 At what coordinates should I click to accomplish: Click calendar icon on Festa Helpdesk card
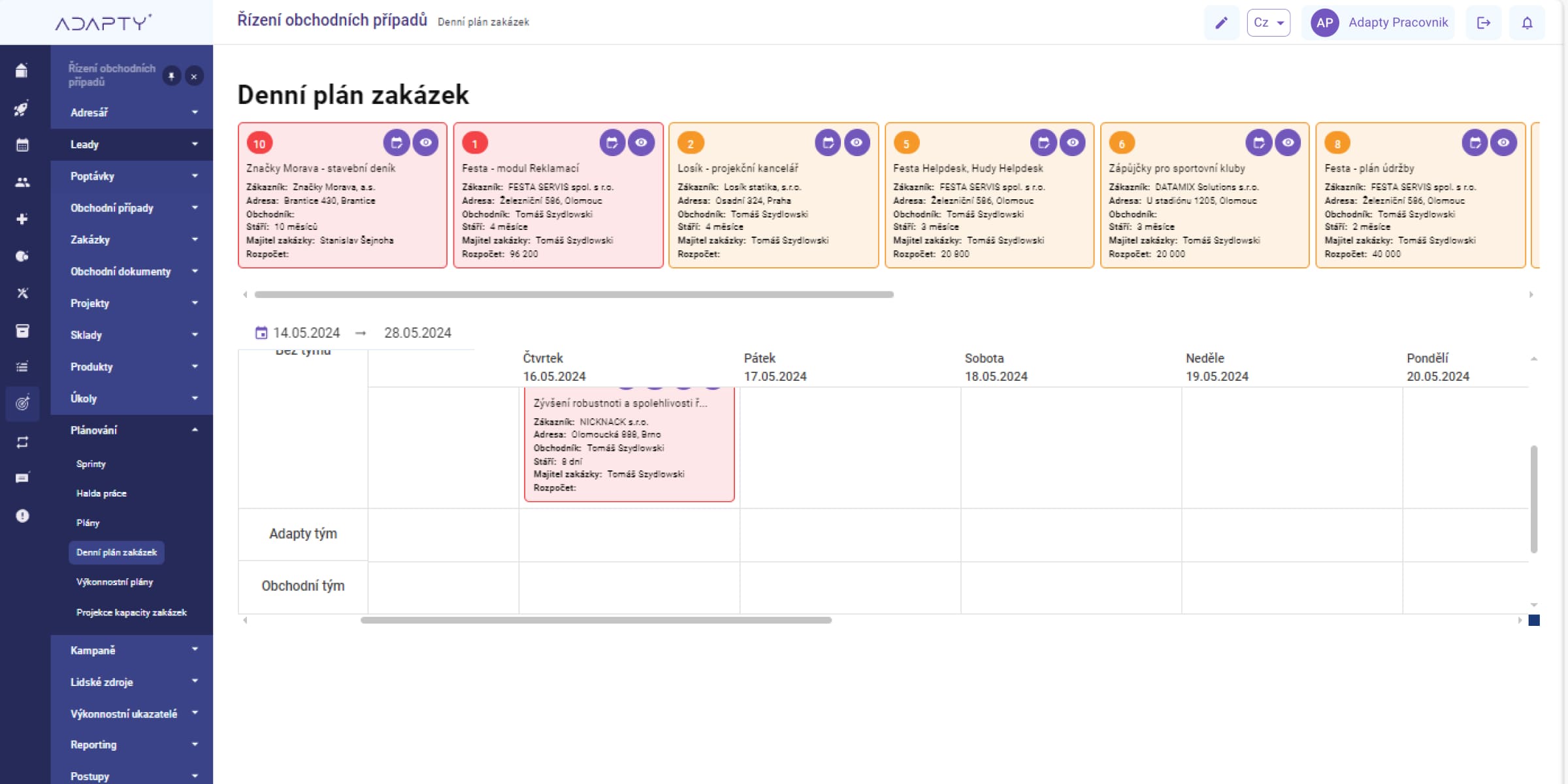[1043, 142]
